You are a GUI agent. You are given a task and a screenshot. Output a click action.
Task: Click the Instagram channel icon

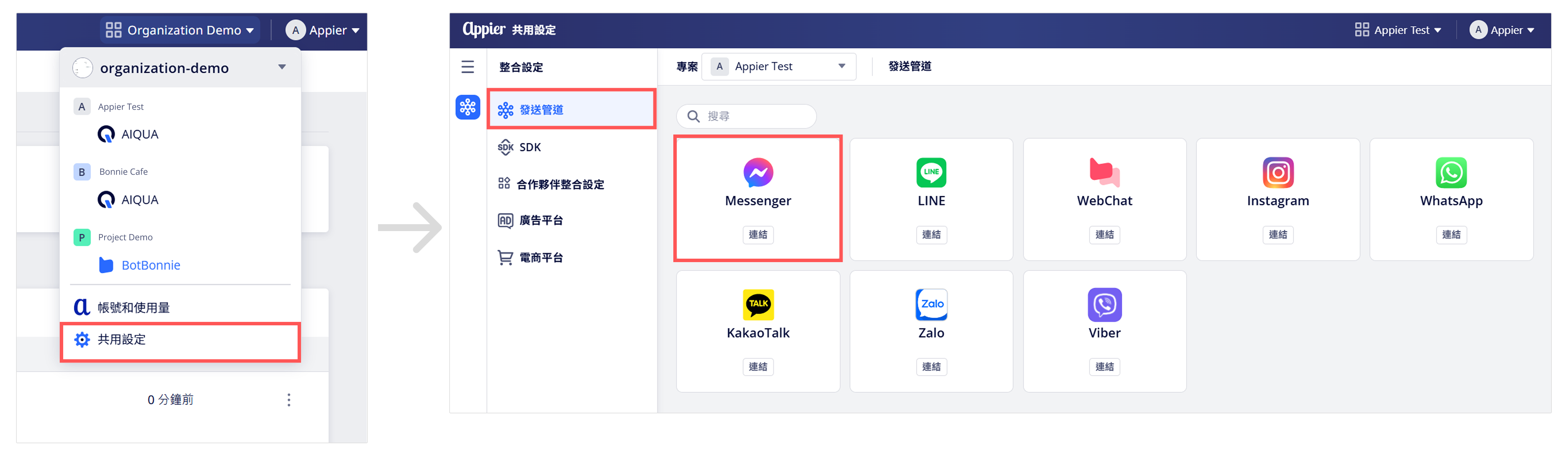pyautogui.click(x=1278, y=172)
